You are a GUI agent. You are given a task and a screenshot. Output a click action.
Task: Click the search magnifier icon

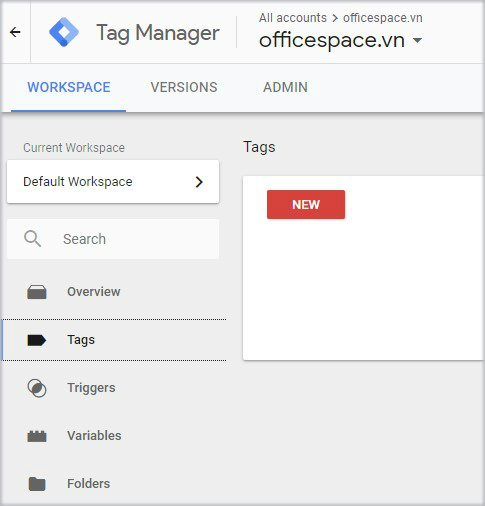point(32,239)
